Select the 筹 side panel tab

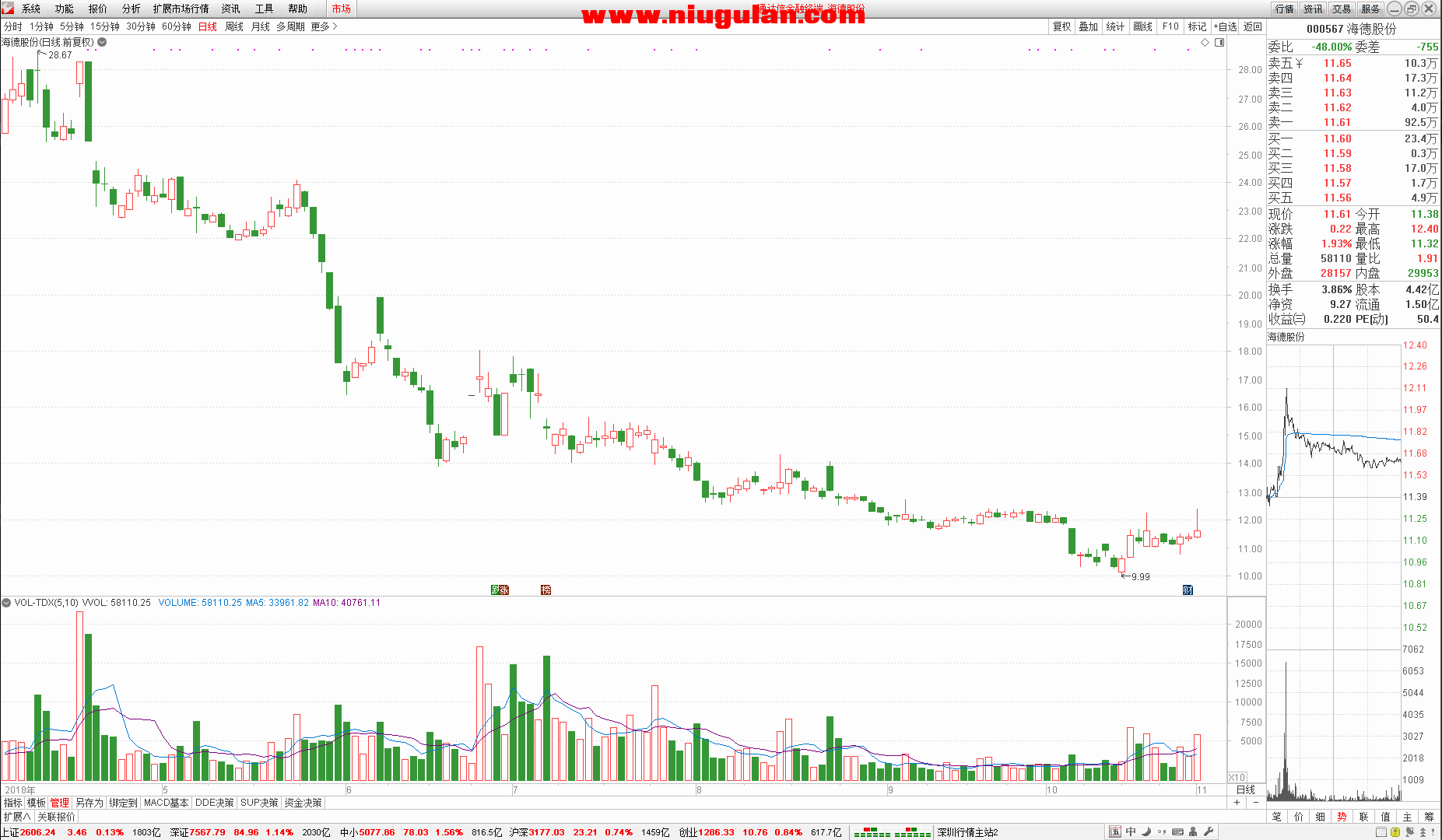(x=1430, y=817)
